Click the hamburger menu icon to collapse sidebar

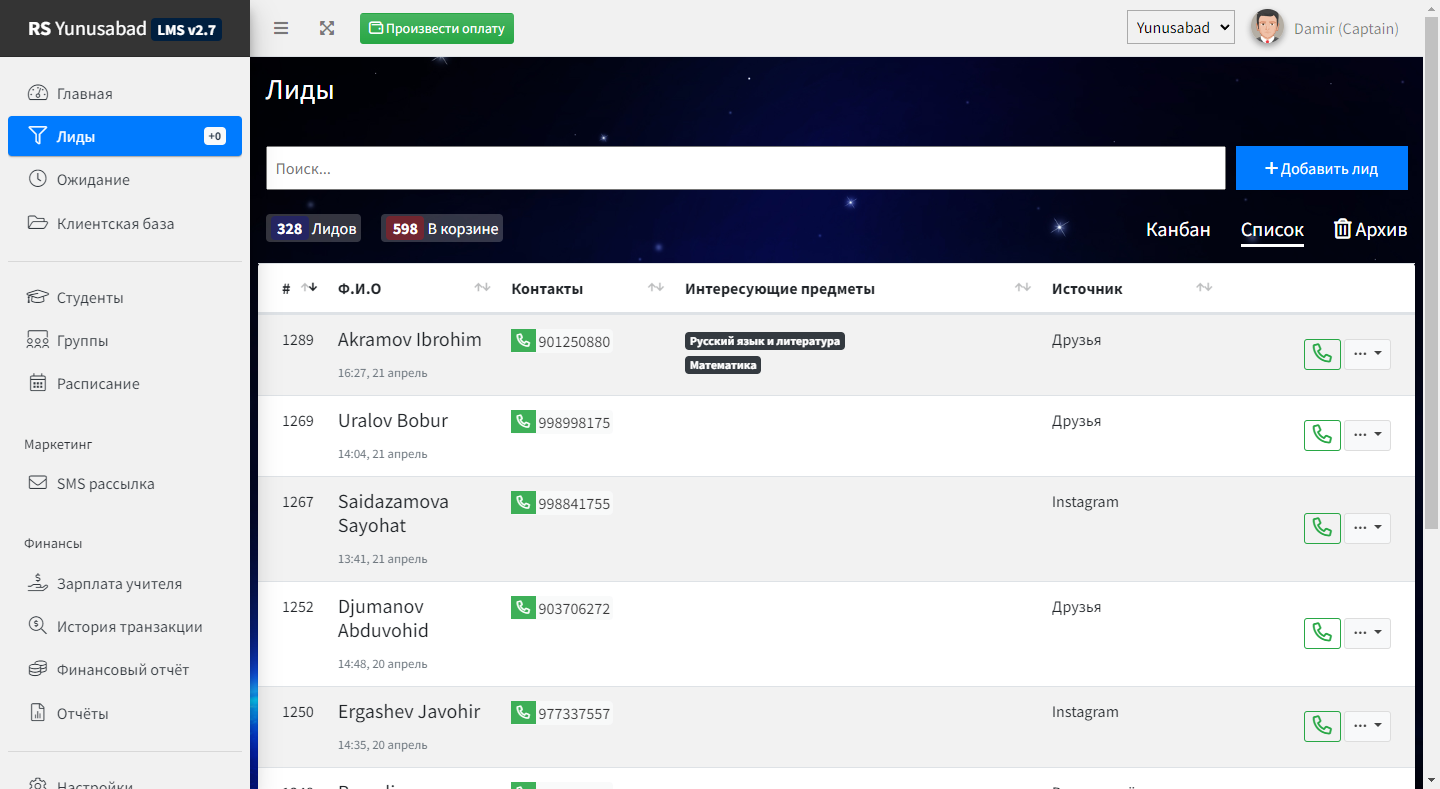tap(281, 28)
